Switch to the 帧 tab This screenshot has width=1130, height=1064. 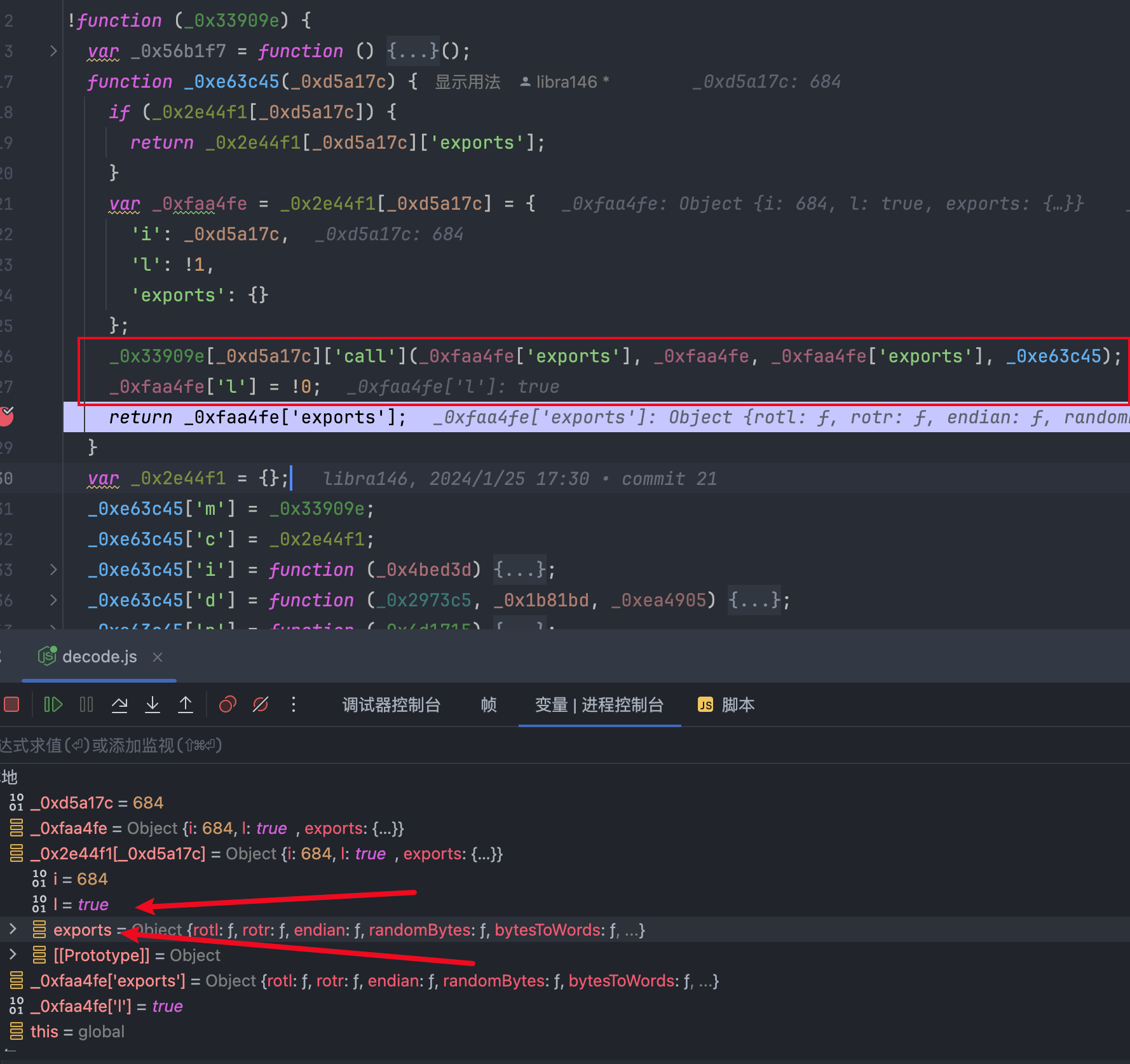coord(488,705)
